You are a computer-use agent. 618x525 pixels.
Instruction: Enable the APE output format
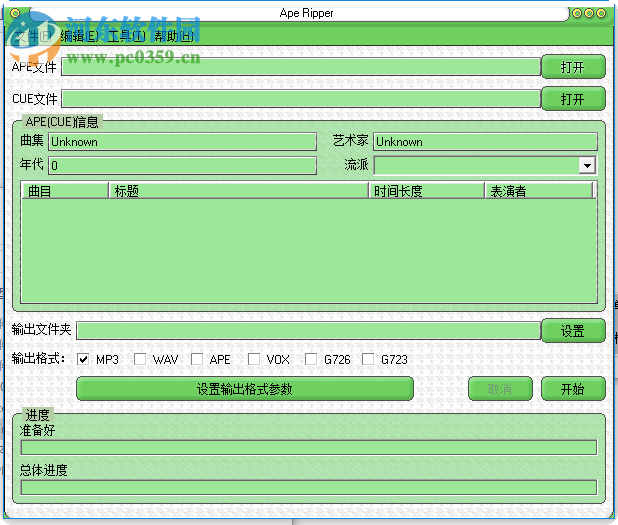197,359
